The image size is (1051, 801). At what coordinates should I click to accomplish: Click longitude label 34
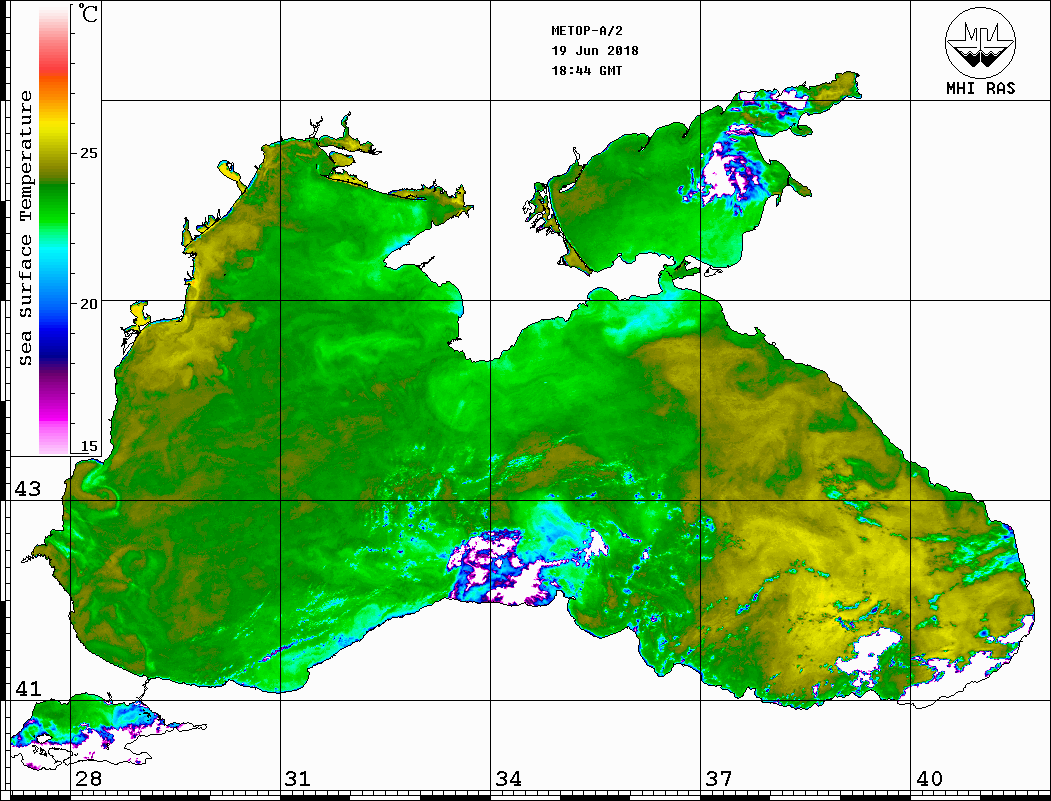pyautogui.click(x=508, y=779)
